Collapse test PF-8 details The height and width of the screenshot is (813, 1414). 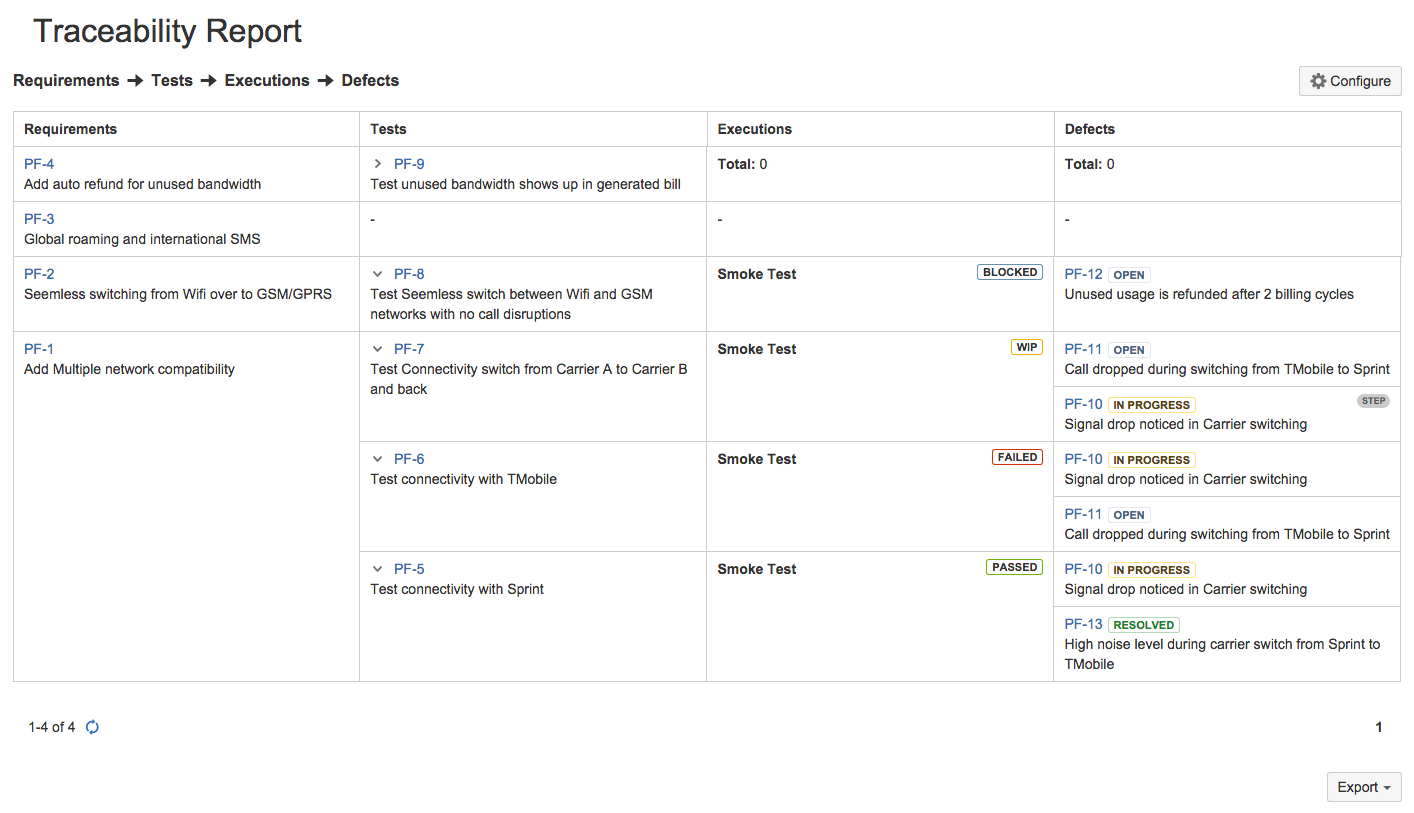[x=377, y=273]
